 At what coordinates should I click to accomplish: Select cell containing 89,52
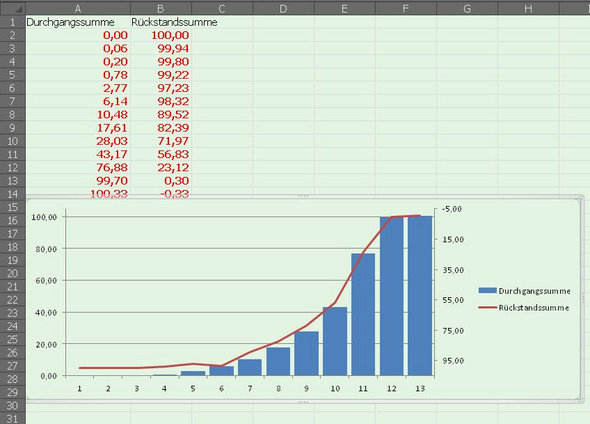point(161,115)
